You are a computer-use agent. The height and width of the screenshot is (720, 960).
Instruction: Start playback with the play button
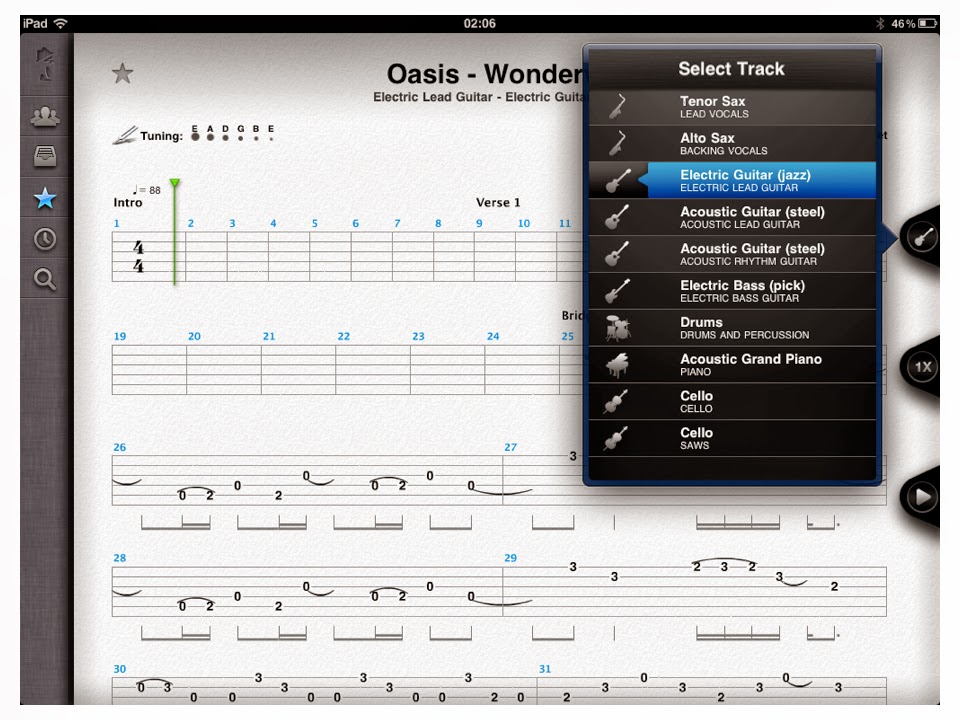(x=922, y=497)
